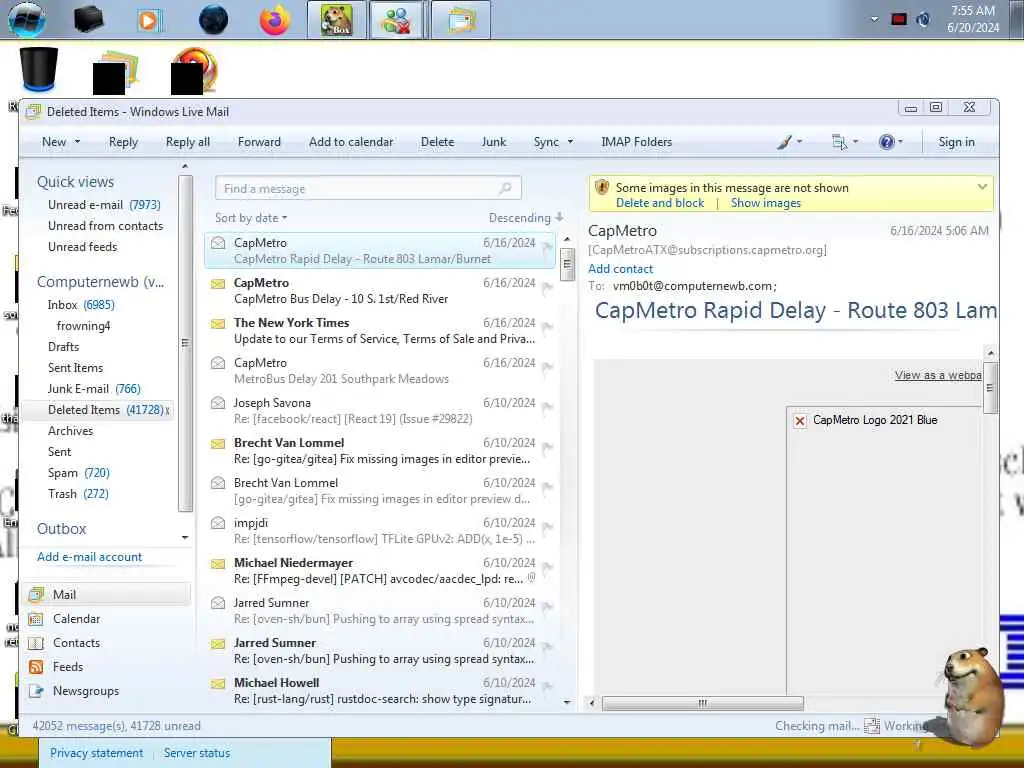Toggle flag on Brecht Van Lommel unread message
The width and height of the screenshot is (1024, 768).
[547, 447]
